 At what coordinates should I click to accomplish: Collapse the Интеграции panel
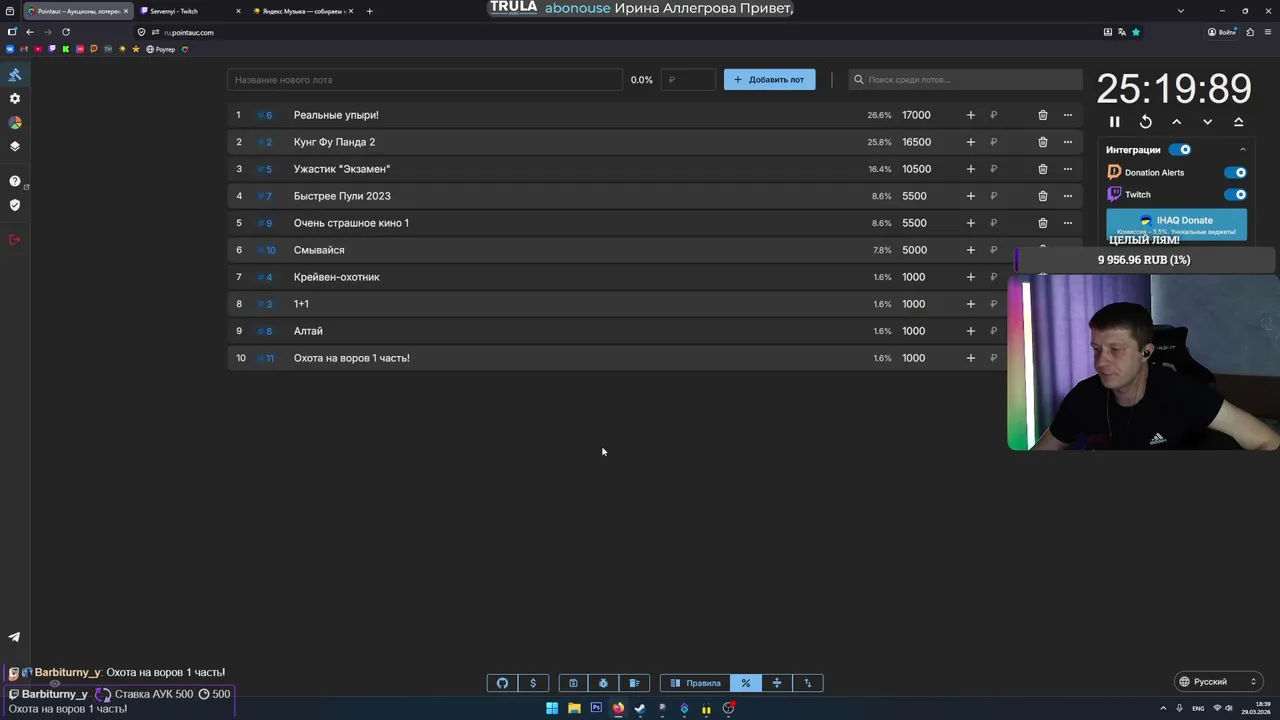click(1242, 150)
